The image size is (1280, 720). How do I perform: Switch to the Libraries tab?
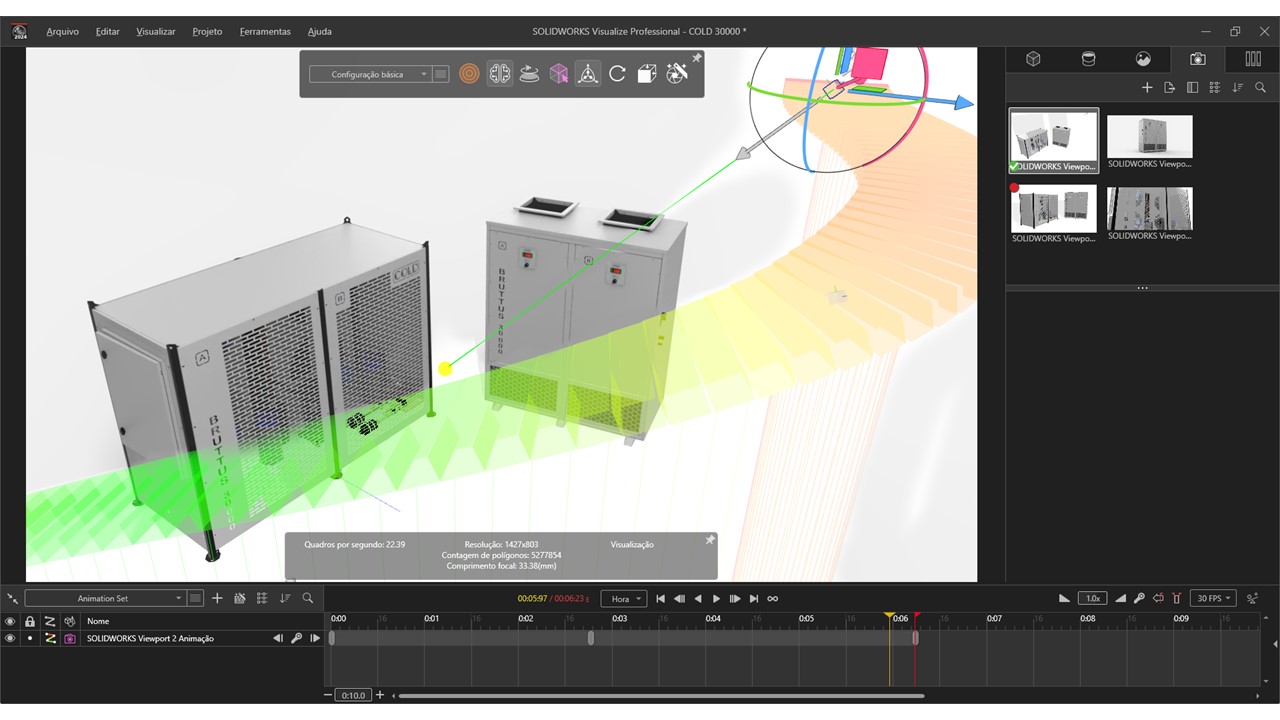1253,59
